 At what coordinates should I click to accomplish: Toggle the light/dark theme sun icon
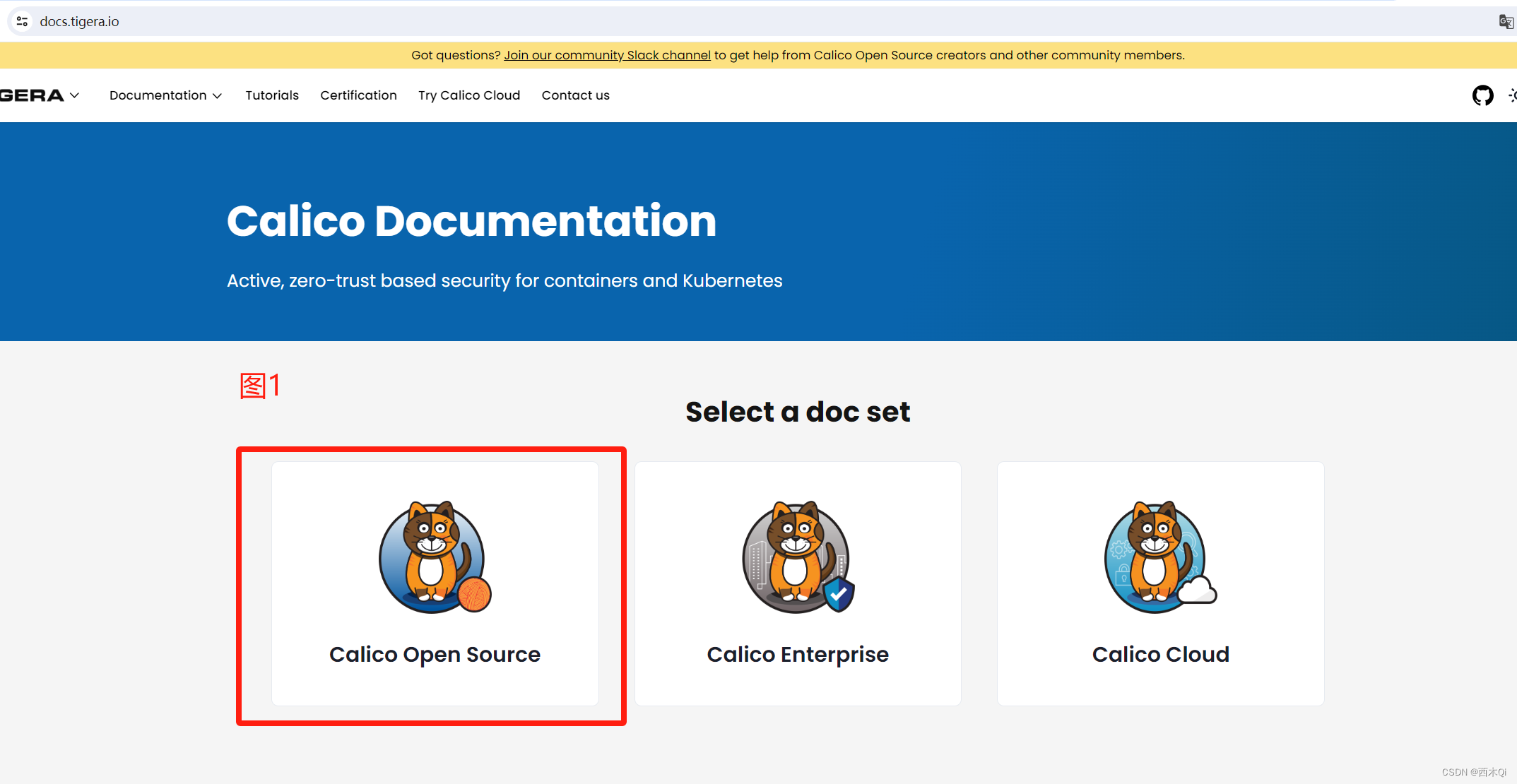(x=1513, y=95)
